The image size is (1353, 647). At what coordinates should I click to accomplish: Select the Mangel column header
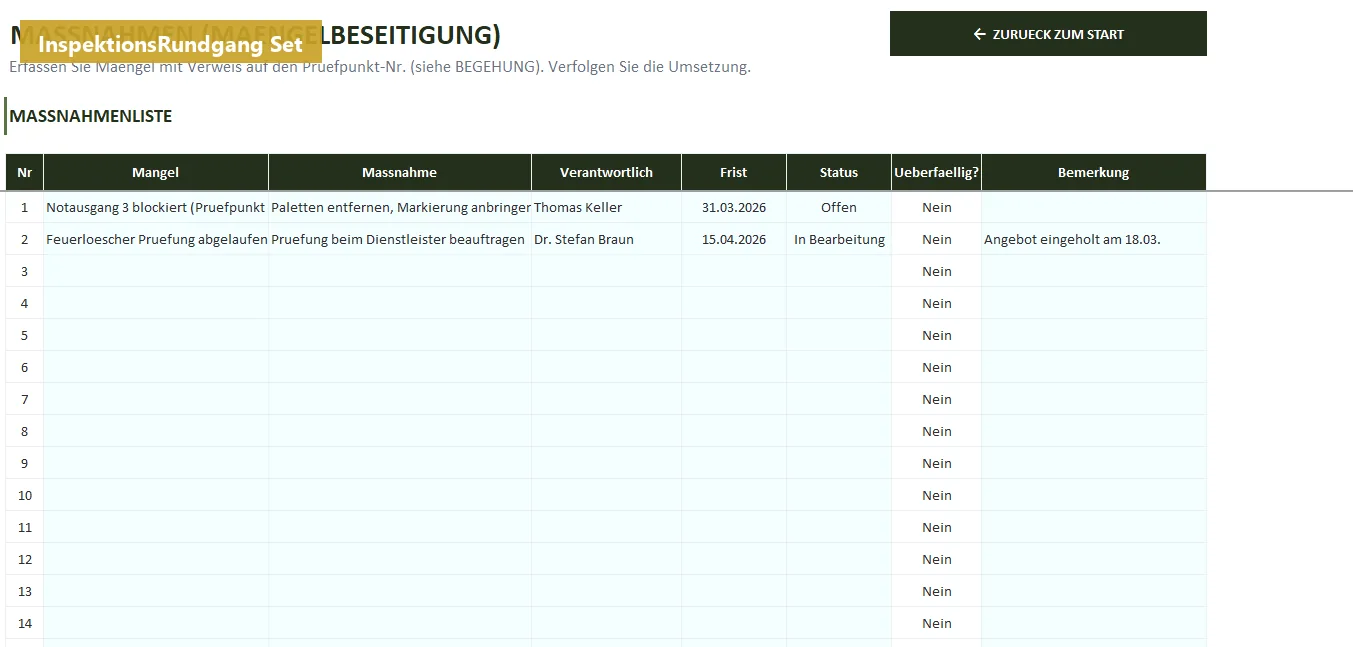click(156, 172)
